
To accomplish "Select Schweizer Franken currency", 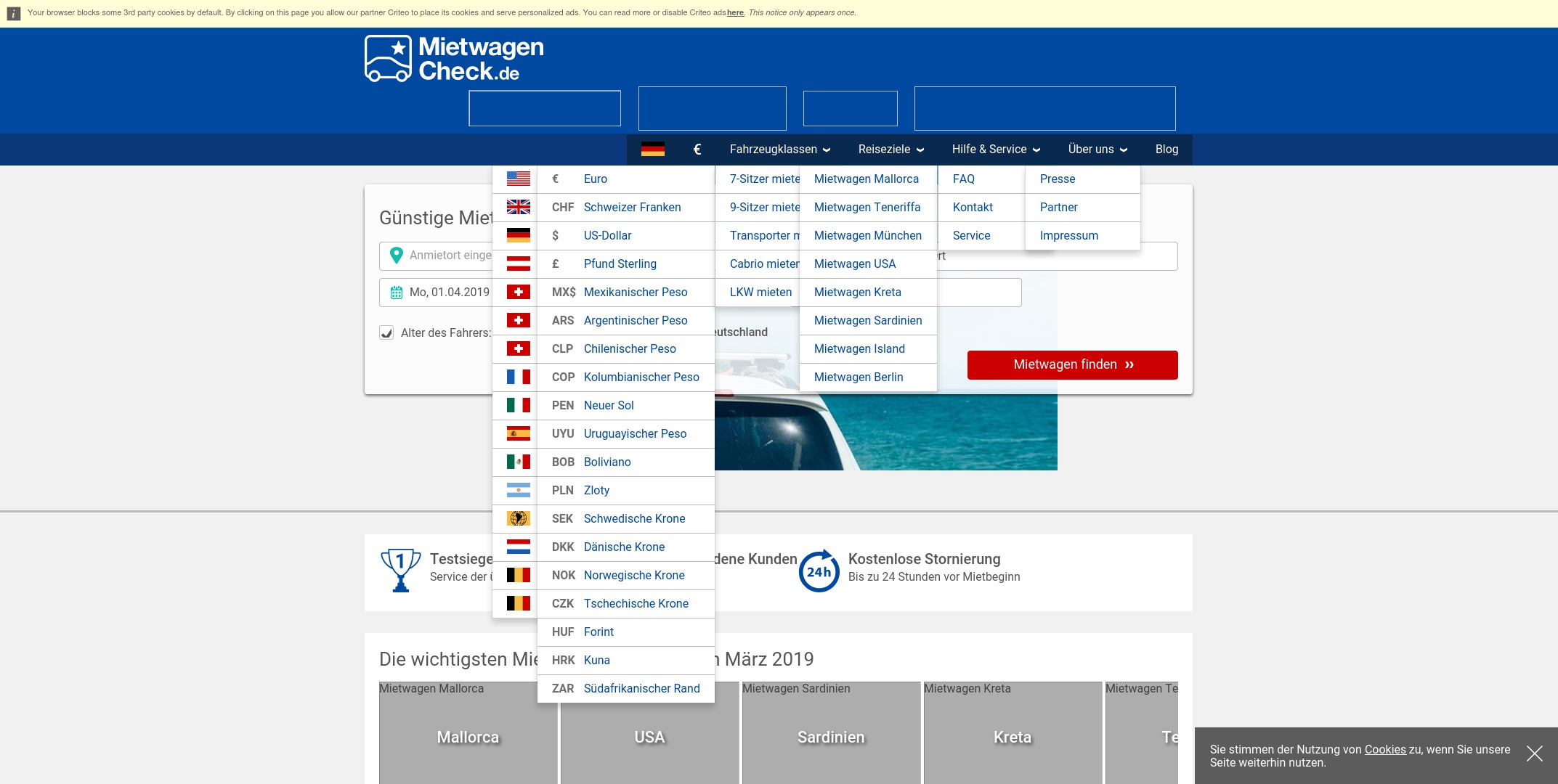I will 625,207.
